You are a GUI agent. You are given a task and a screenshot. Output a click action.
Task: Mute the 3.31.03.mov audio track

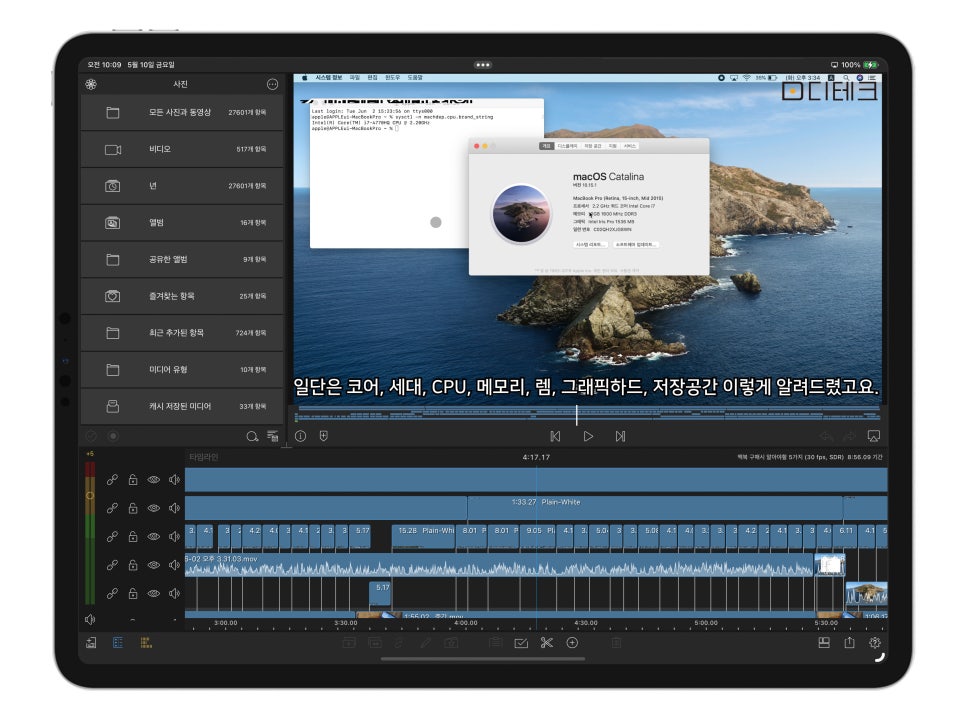[x=174, y=565]
